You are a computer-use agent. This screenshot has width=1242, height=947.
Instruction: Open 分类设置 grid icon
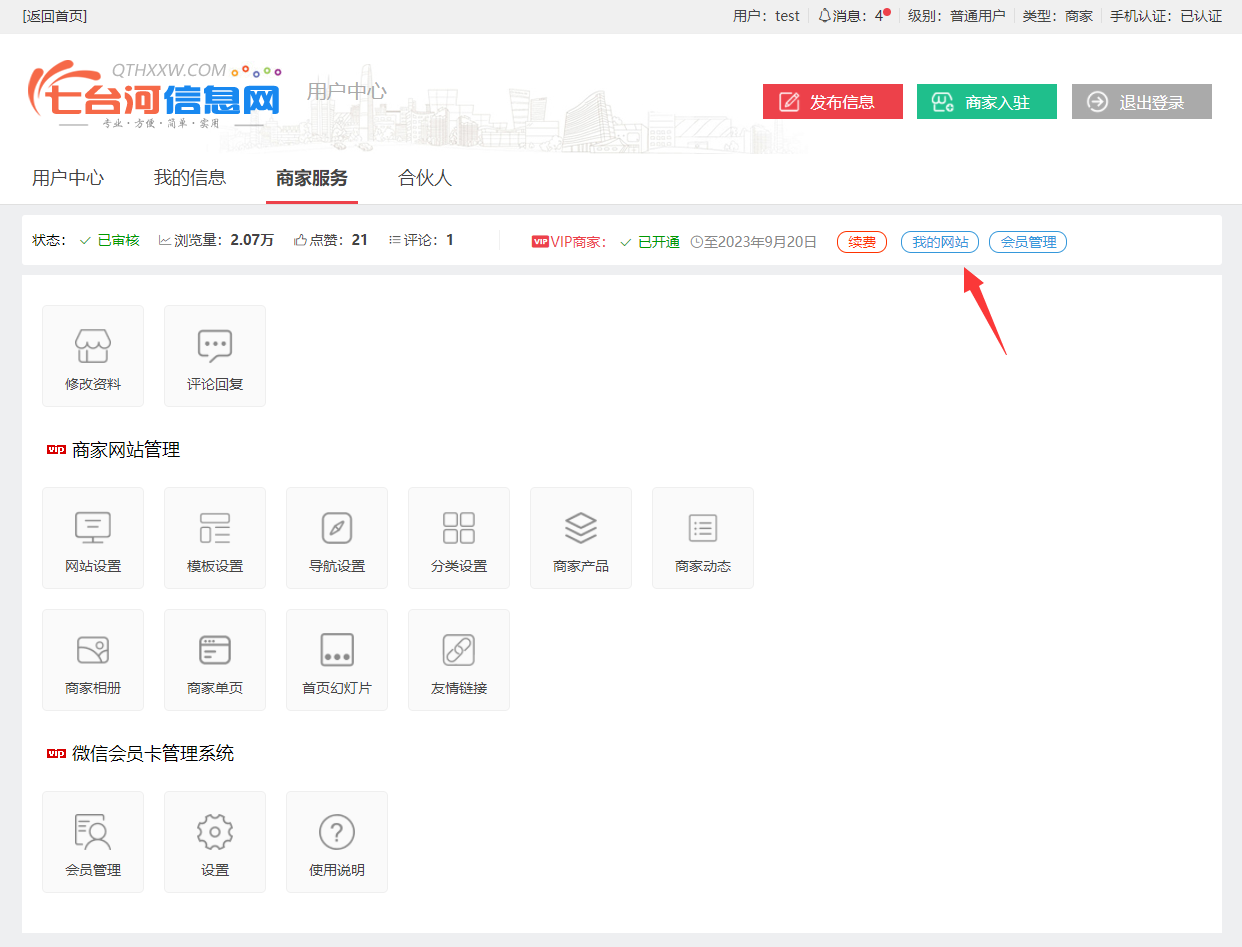coord(459,528)
